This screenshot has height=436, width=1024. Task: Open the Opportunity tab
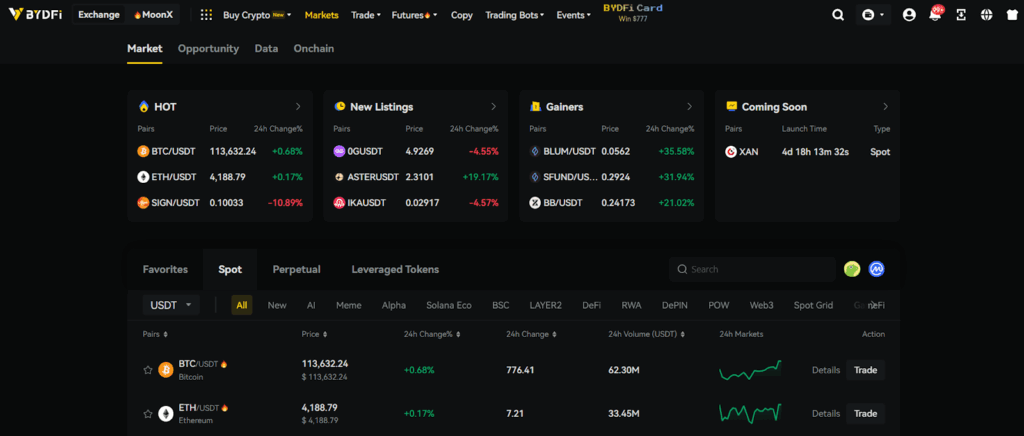[x=208, y=48]
